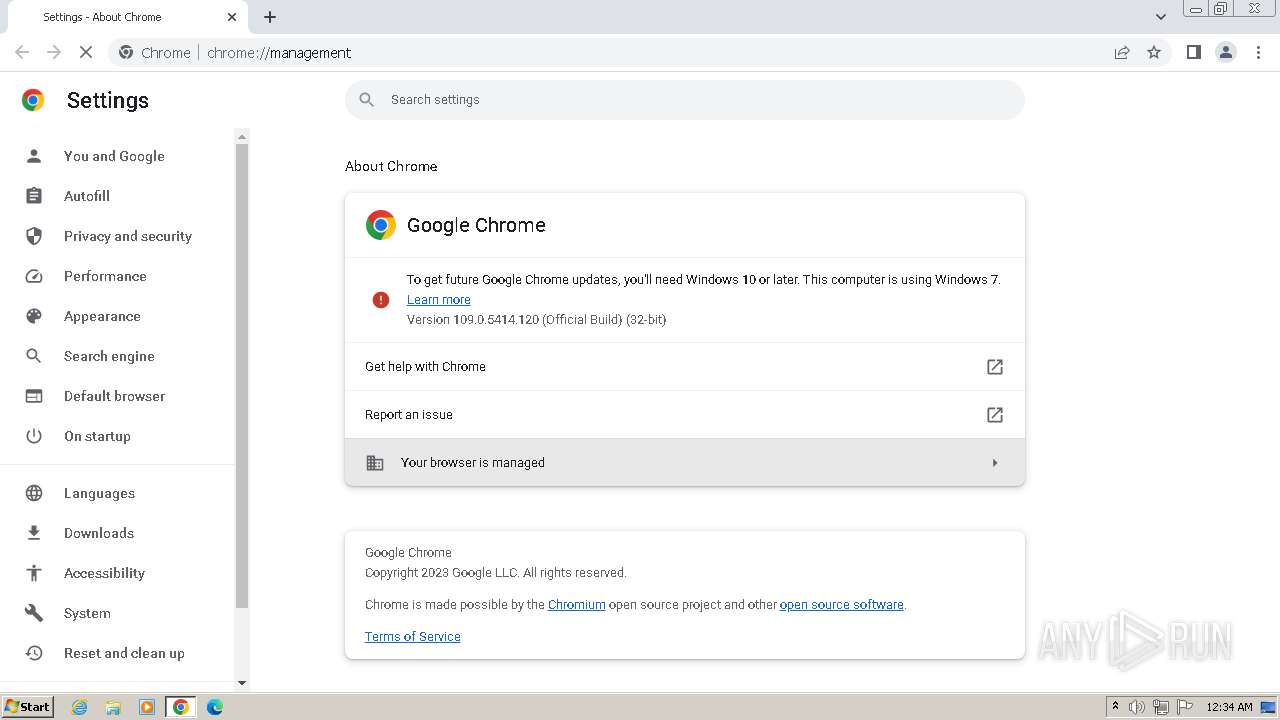Share this page via toolbar icon
Image resolution: width=1280 pixels, height=720 pixels.
[1122, 52]
